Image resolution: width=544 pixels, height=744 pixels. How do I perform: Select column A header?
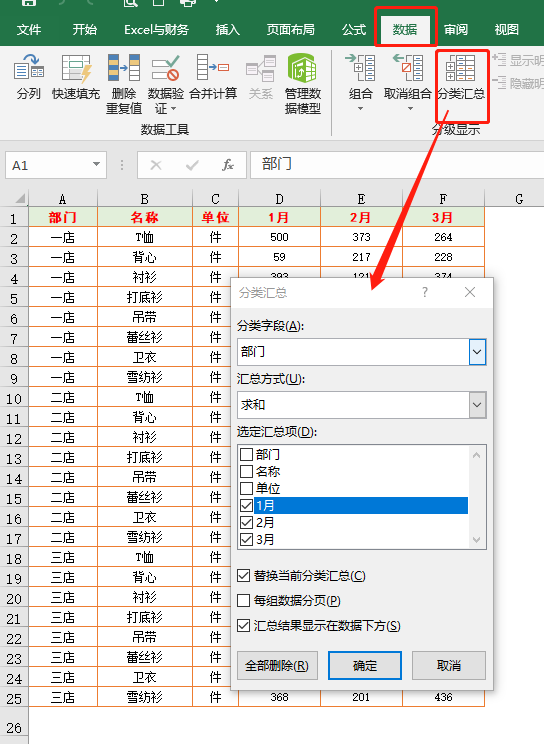point(63,198)
